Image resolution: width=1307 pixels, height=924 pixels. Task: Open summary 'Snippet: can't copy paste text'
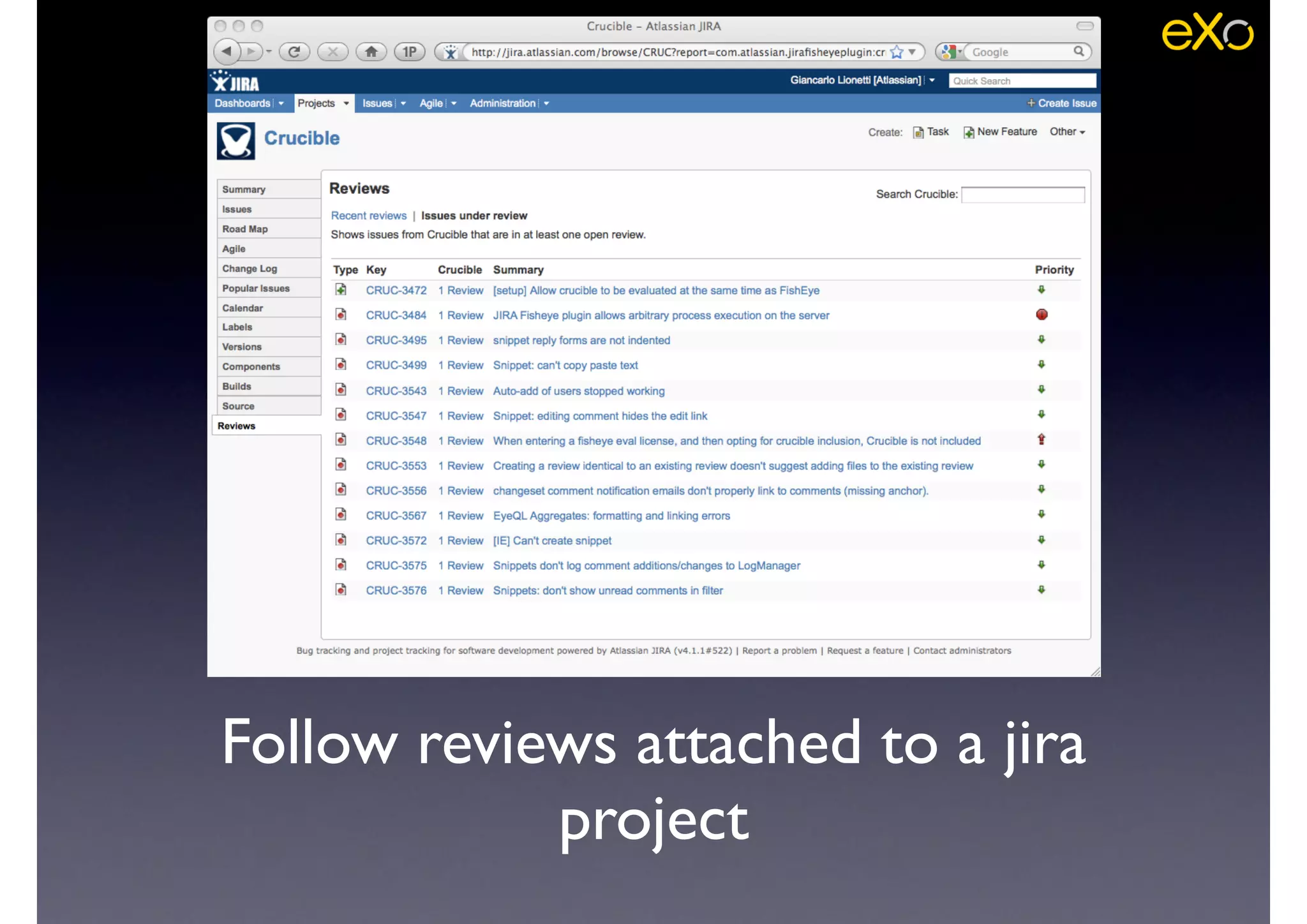point(565,365)
